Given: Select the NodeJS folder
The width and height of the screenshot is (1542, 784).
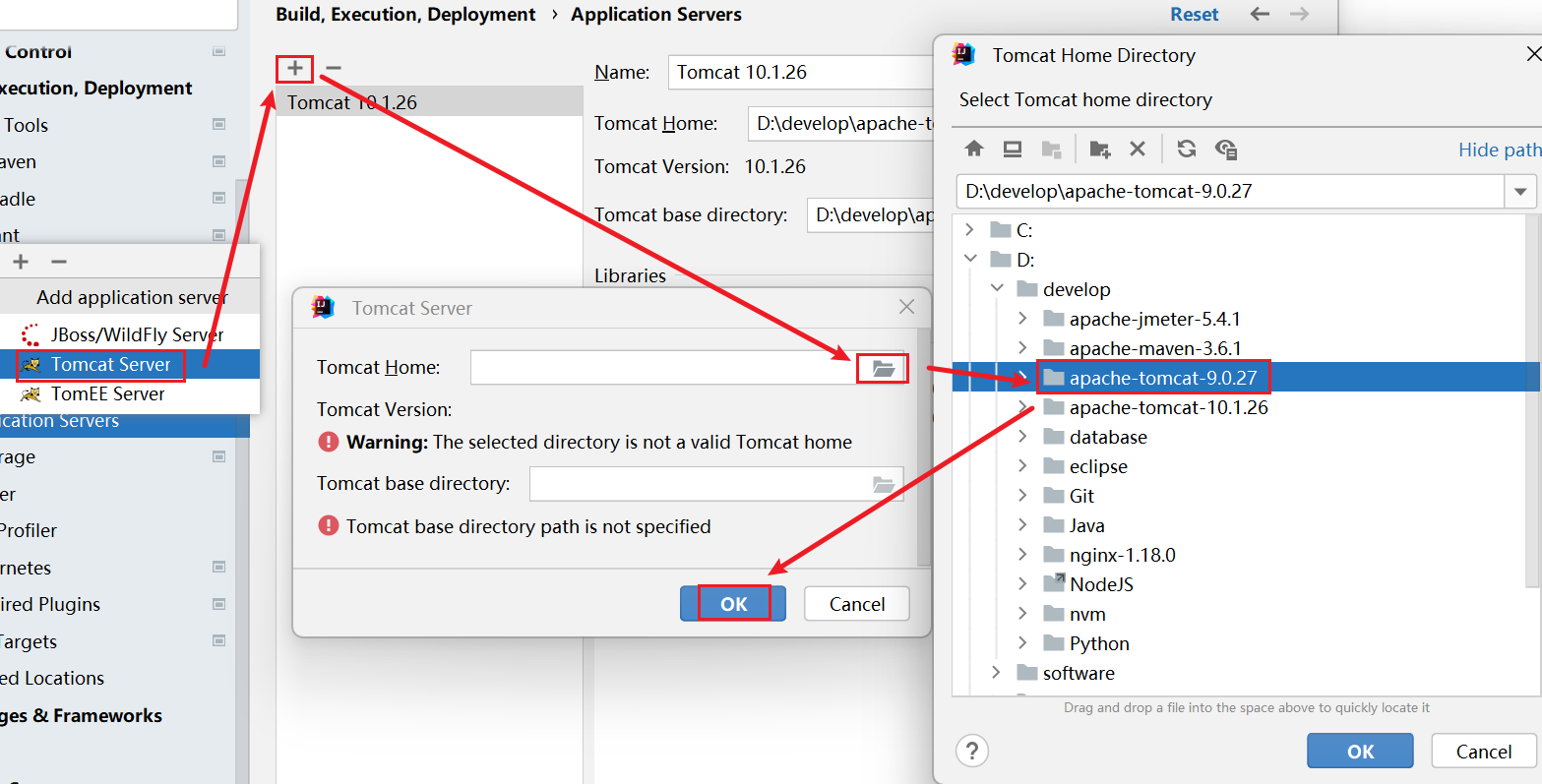Looking at the screenshot, I should (x=1101, y=584).
